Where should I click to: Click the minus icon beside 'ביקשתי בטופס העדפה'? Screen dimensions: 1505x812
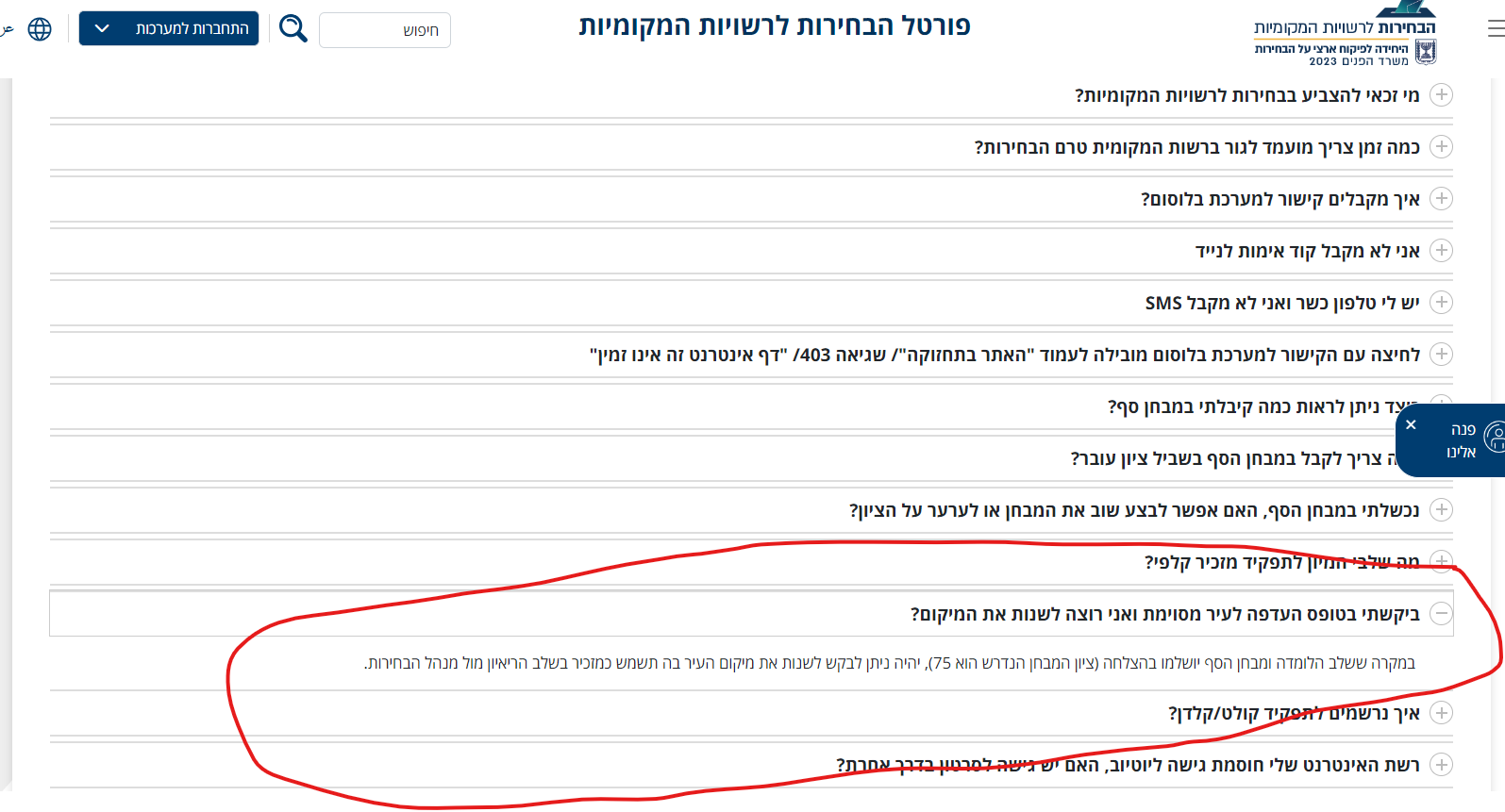pos(1441,613)
